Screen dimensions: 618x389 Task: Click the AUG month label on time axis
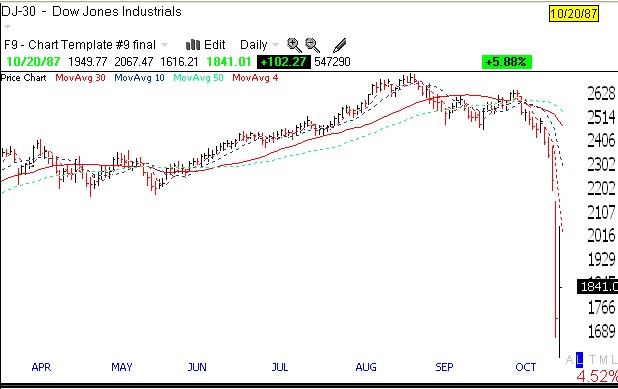pos(366,367)
